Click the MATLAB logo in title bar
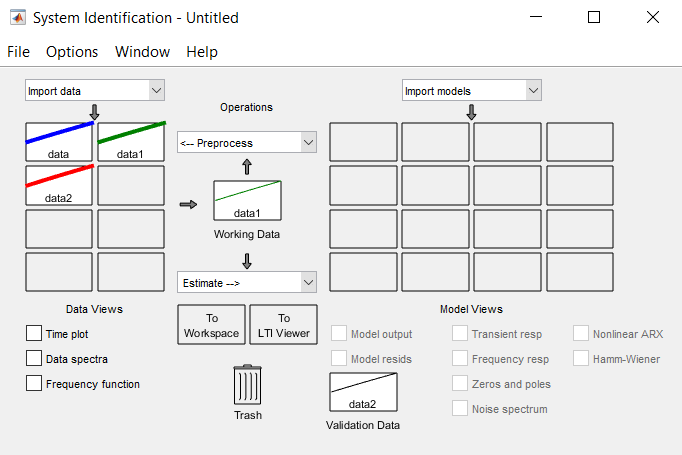 click(18, 18)
